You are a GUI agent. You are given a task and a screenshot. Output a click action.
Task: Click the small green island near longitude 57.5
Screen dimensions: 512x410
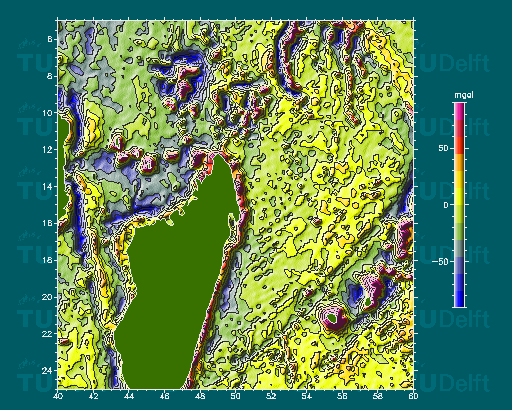coord(368,303)
